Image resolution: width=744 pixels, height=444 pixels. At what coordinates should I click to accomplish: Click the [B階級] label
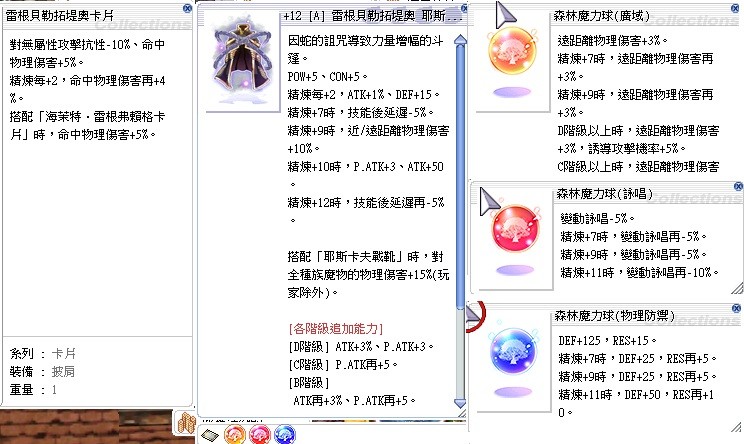click(x=308, y=383)
